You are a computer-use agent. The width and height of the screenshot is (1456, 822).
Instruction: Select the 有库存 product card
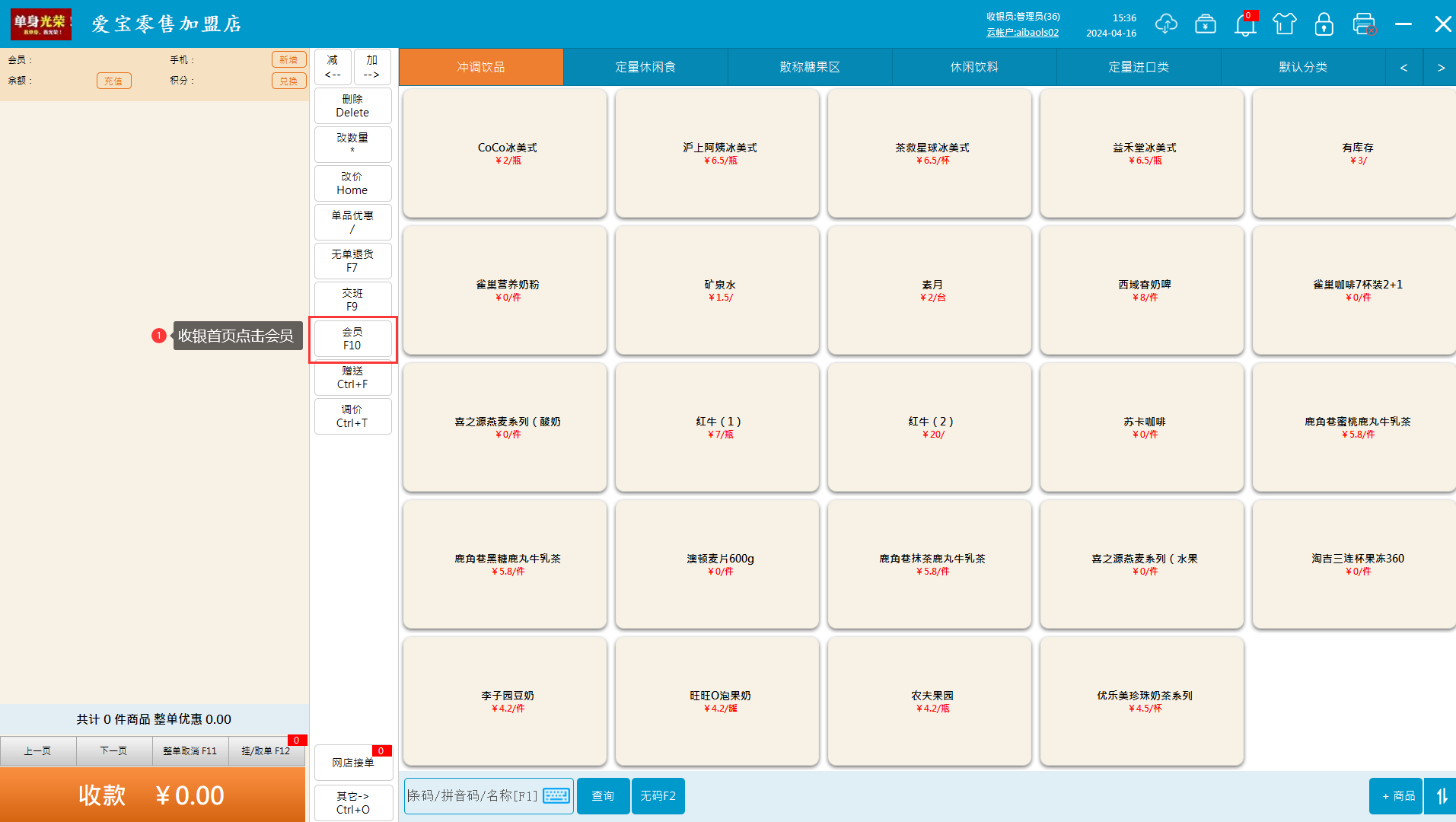(1354, 153)
